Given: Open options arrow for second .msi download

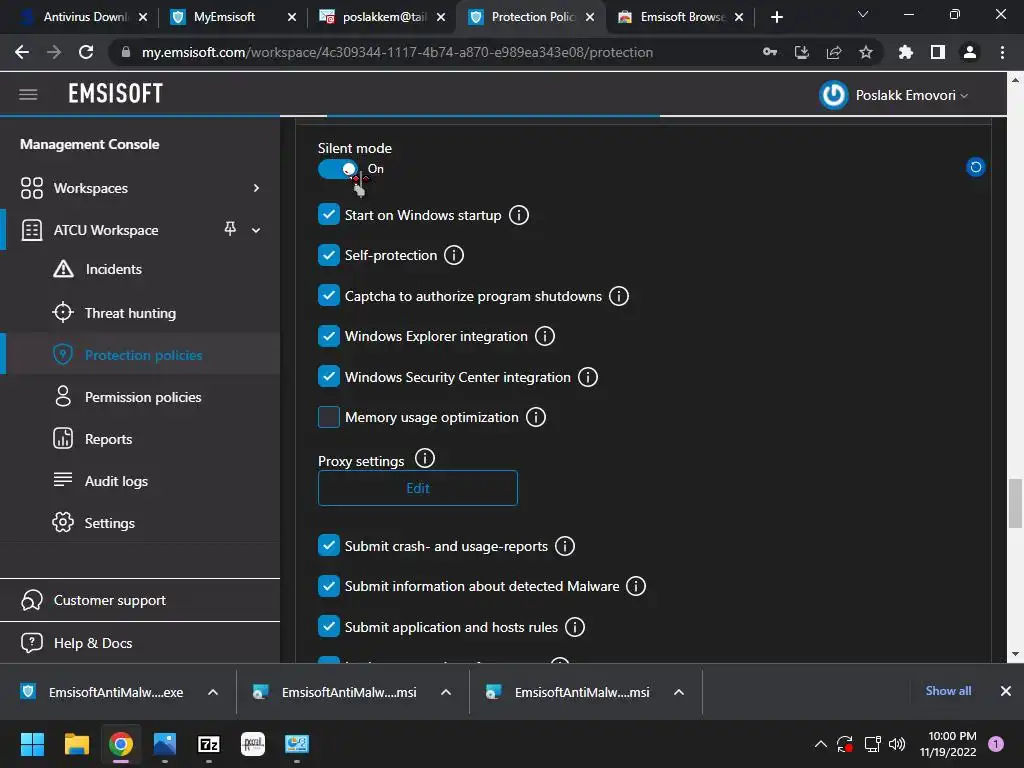Looking at the screenshot, I should click(x=679, y=692).
